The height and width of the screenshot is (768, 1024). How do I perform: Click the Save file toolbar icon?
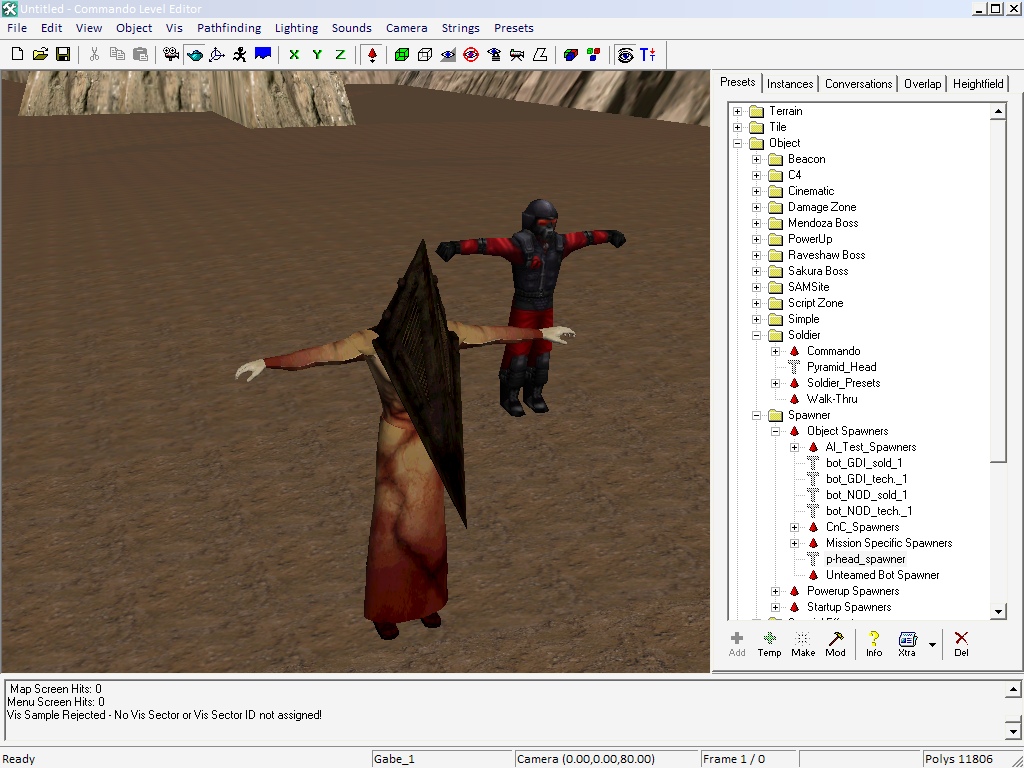63,54
